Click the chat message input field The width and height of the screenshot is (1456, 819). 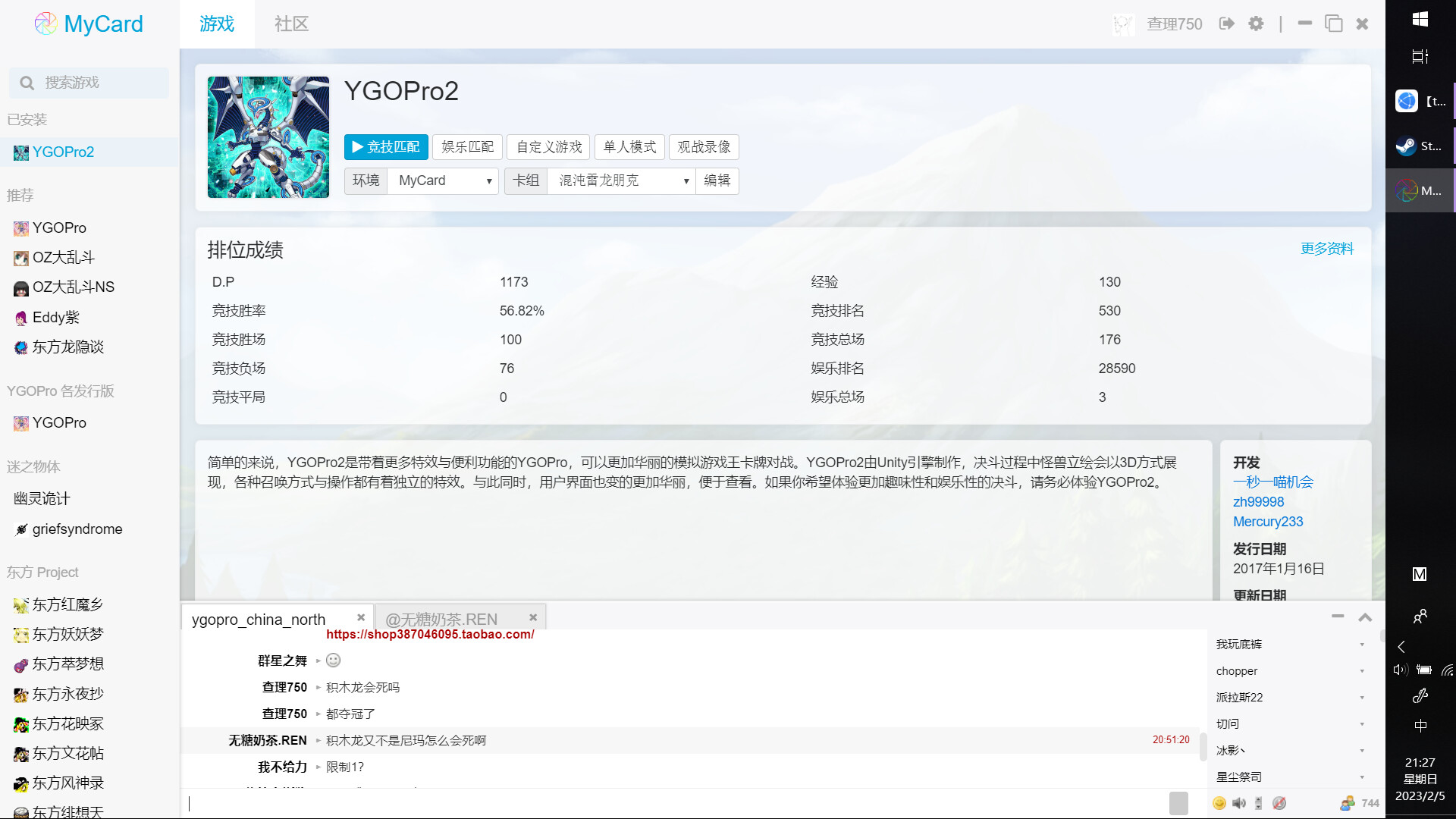675,803
